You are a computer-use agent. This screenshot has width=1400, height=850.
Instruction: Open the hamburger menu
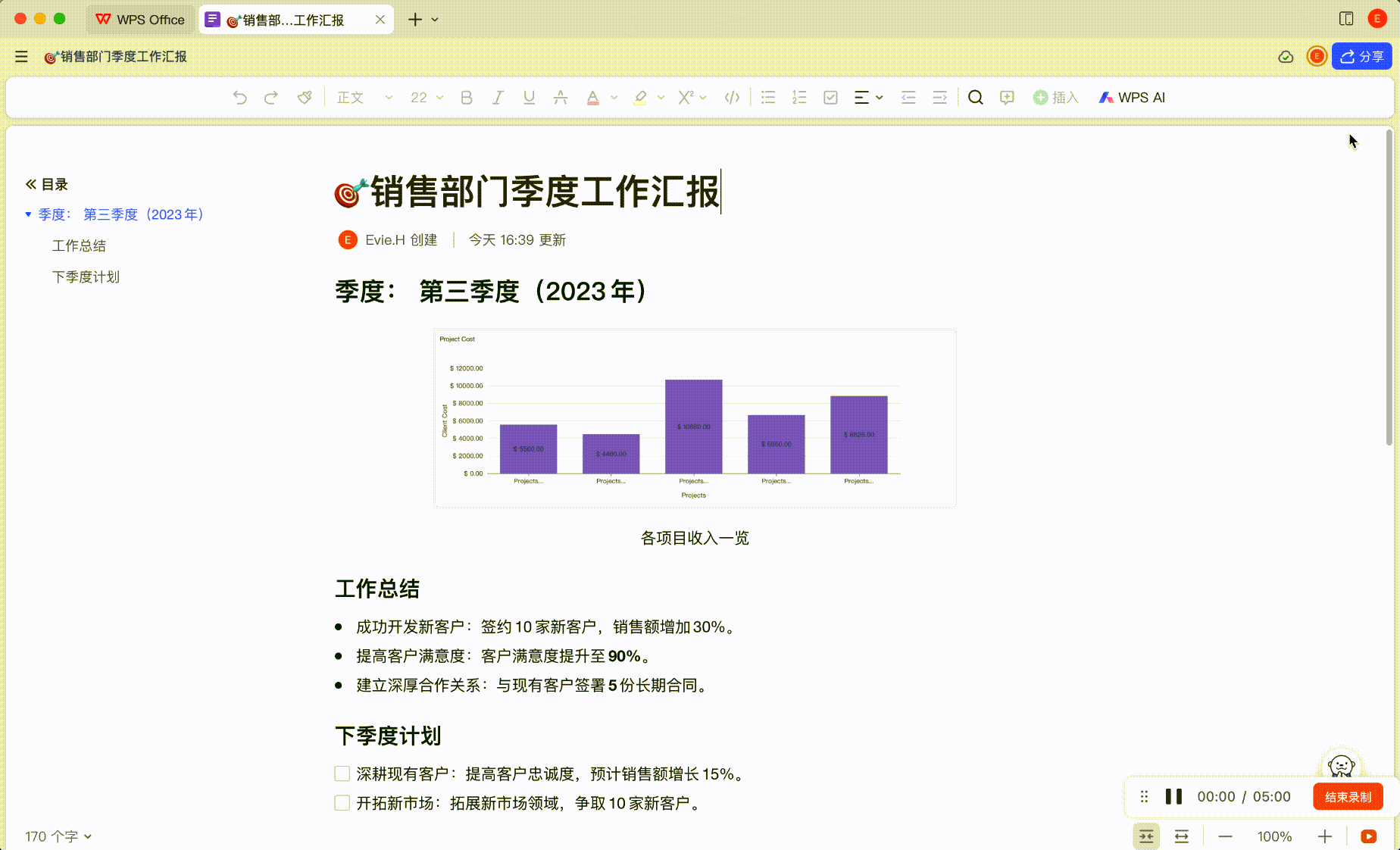click(x=21, y=56)
